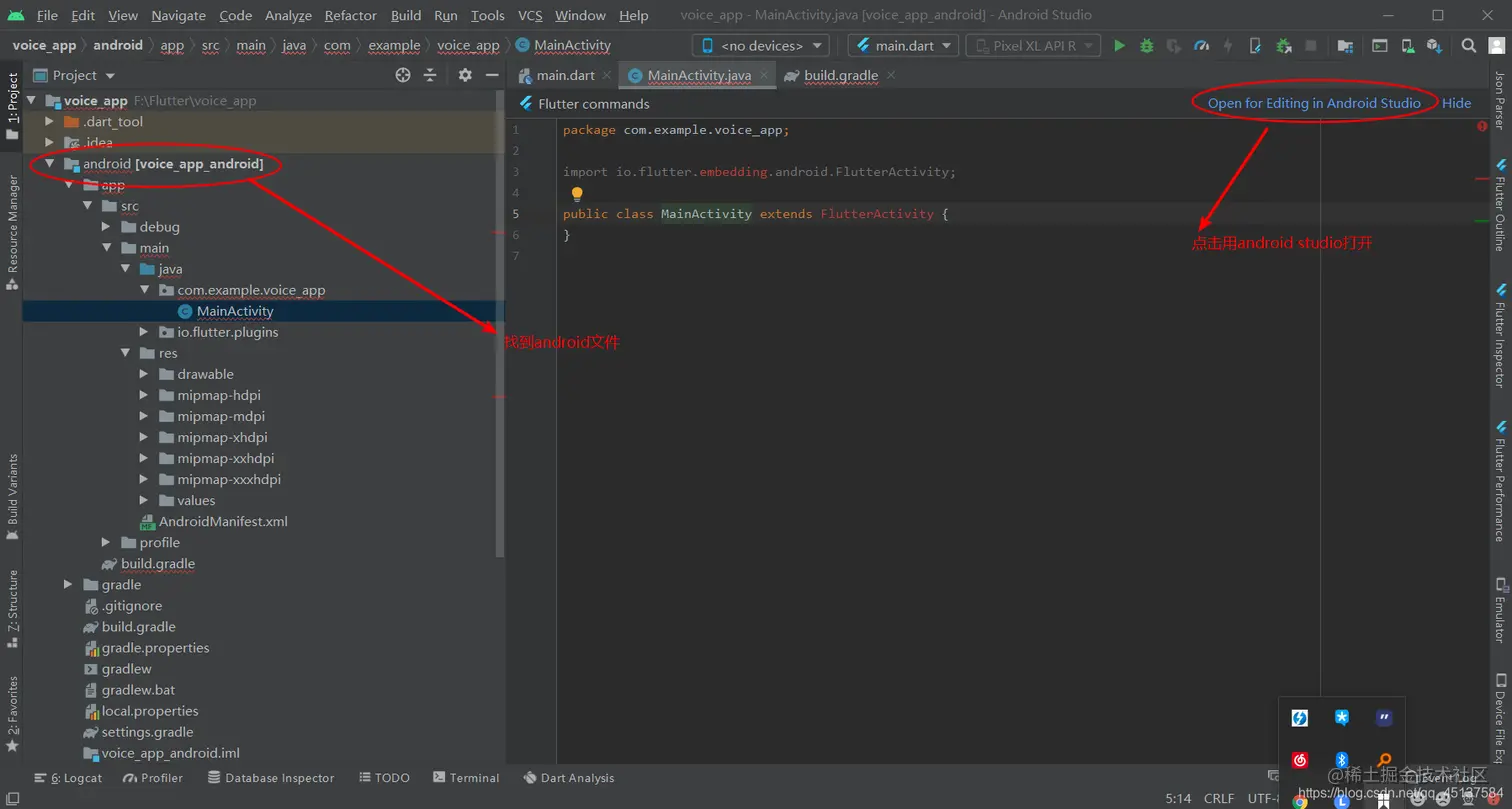Hide the Project panel with minus icon

coord(492,75)
